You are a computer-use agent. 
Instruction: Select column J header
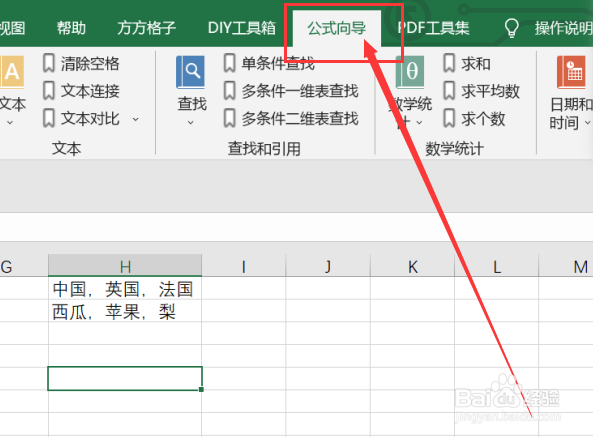point(328,266)
